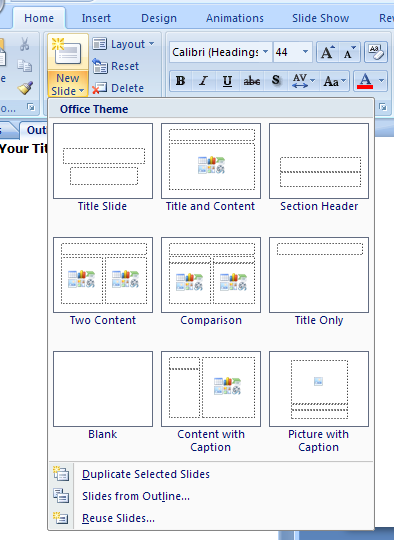Open the Clipboard dialog launcher
The height and width of the screenshot is (540, 394).
(31, 108)
